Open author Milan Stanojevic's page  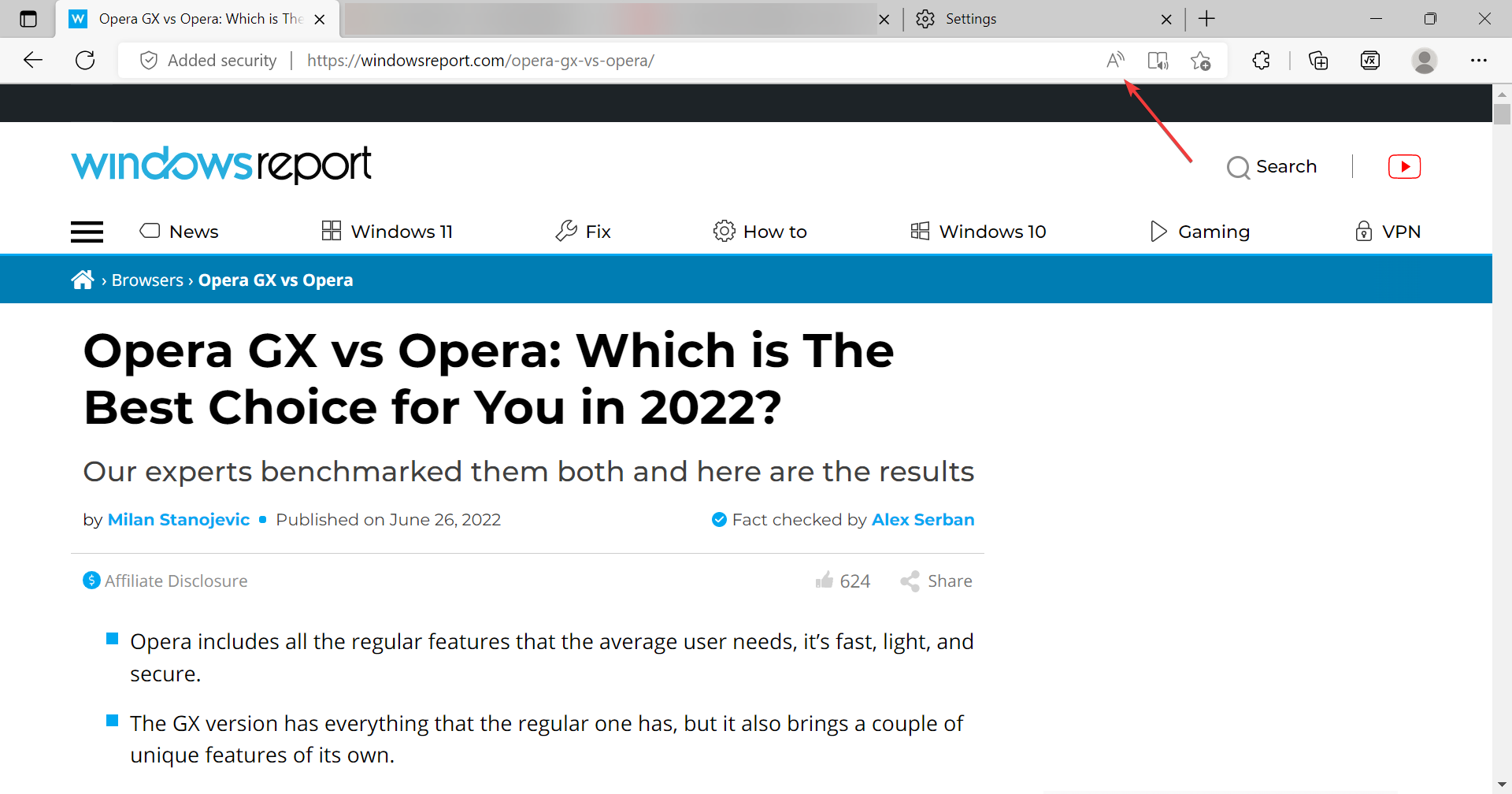pyautogui.click(x=179, y=520)
